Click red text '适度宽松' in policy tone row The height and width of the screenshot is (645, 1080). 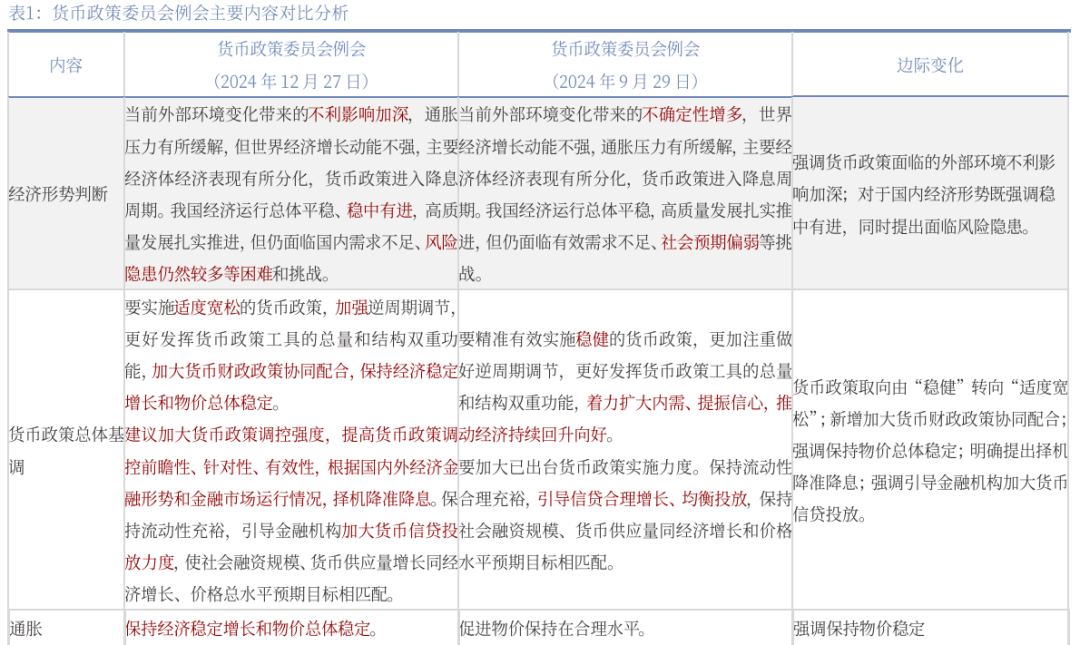(209, 307)
